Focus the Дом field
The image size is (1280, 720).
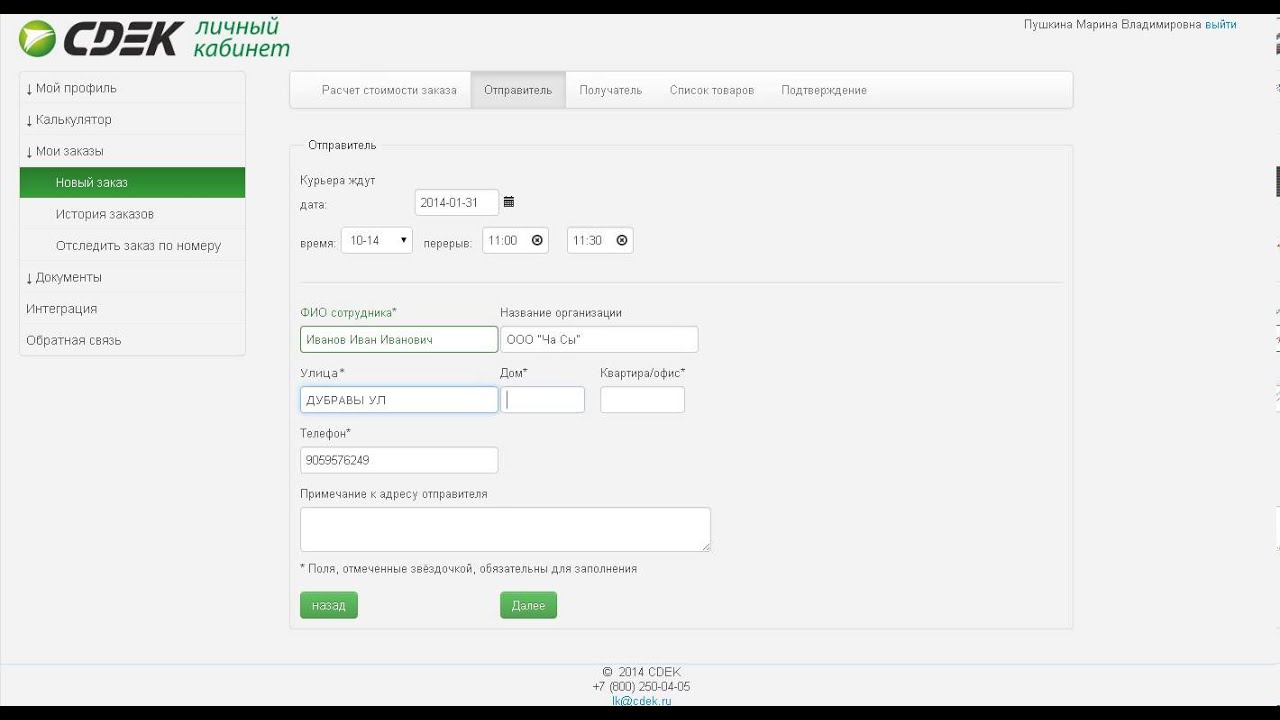542,400
